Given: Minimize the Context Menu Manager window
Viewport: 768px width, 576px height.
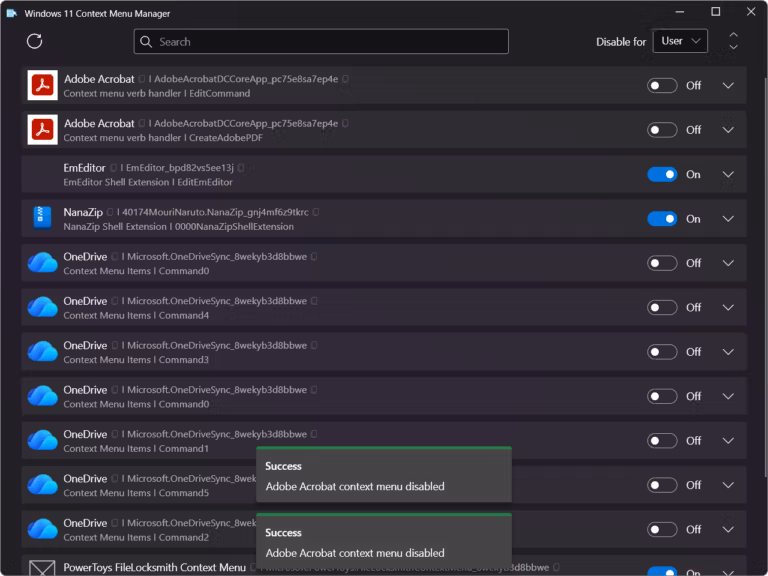Looking at the screenshot, I should (x=679, y=12).
